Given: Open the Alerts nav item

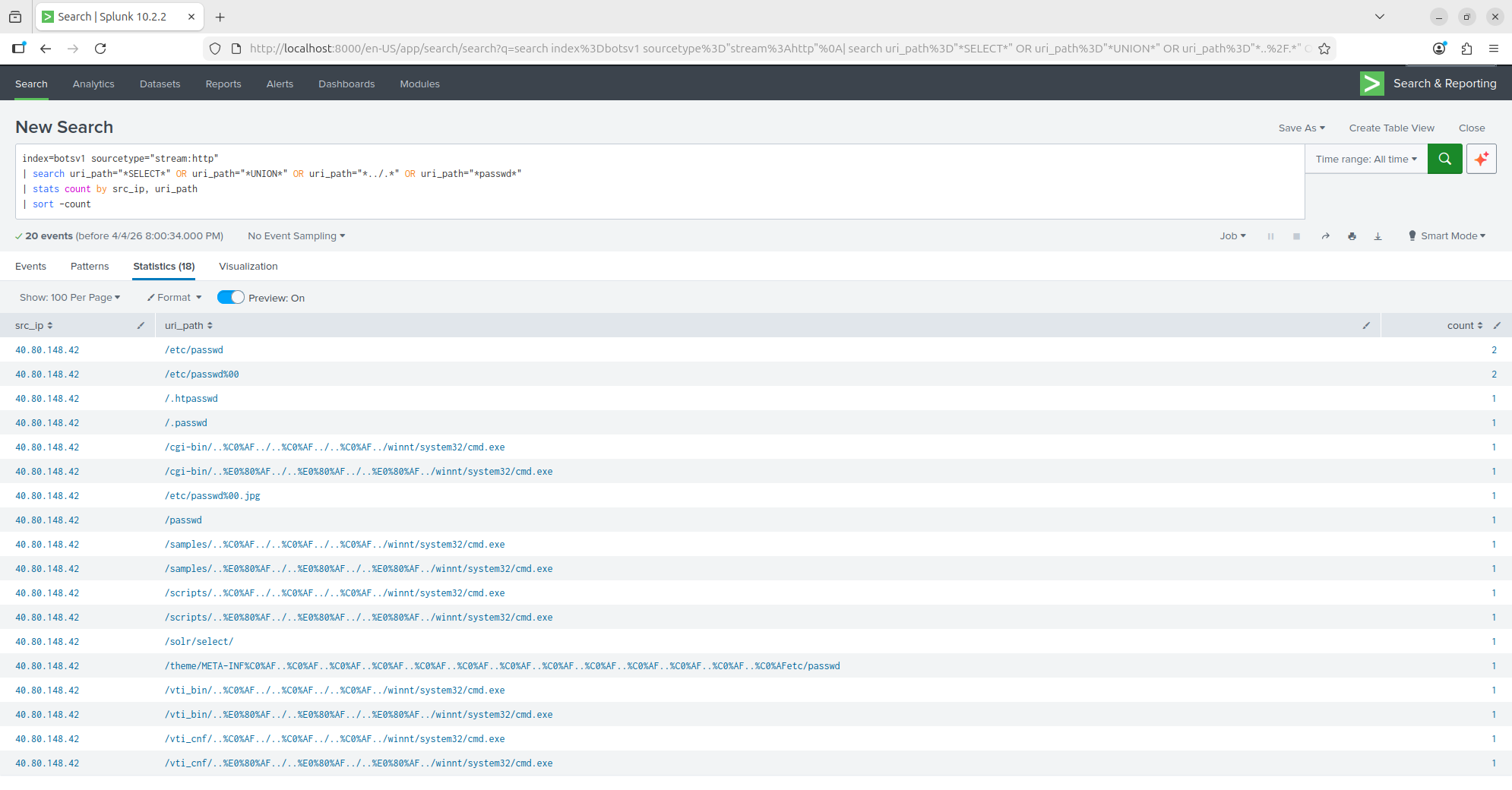Looking at the screenshot, I should 280,84.
